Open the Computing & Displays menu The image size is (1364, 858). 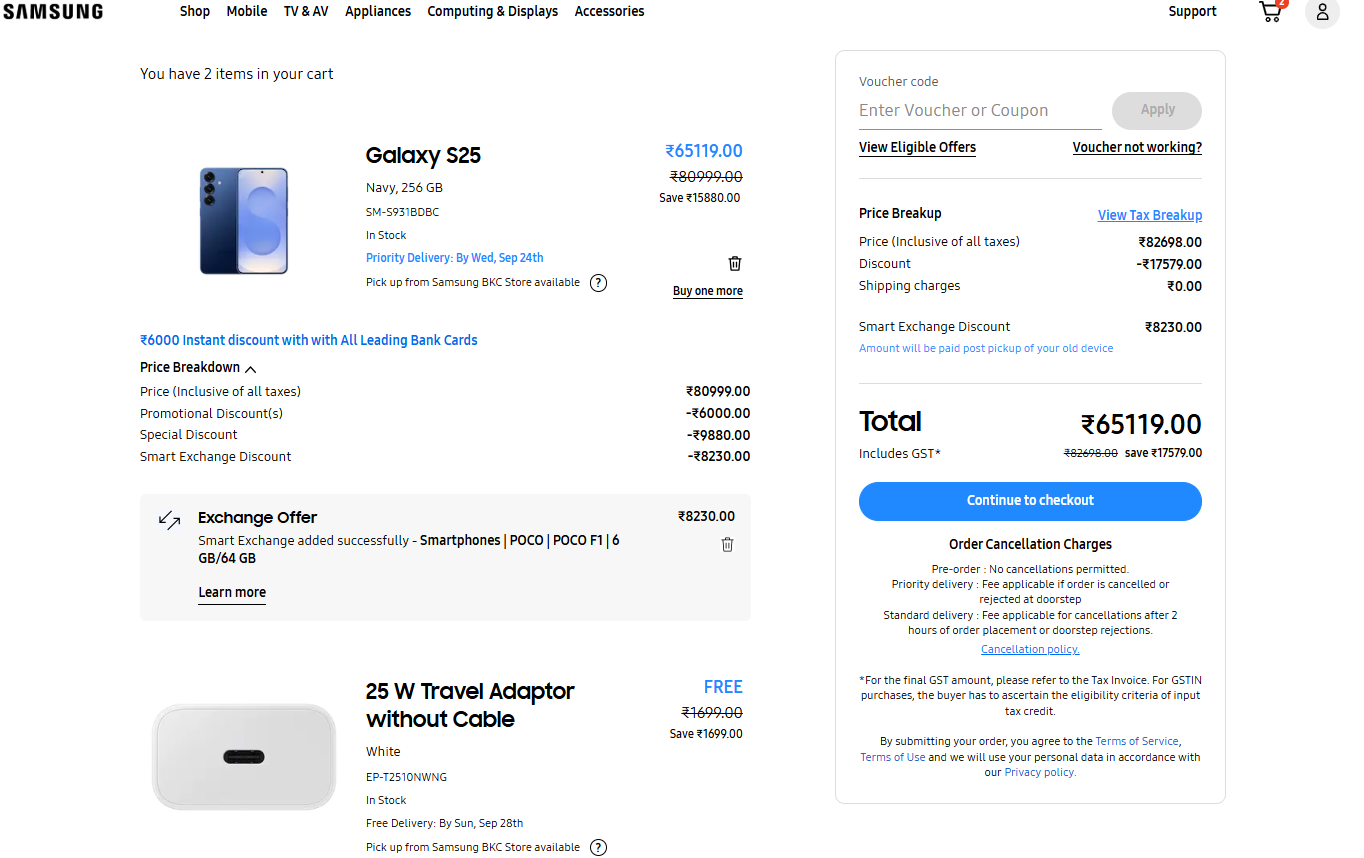click(492, 12)
